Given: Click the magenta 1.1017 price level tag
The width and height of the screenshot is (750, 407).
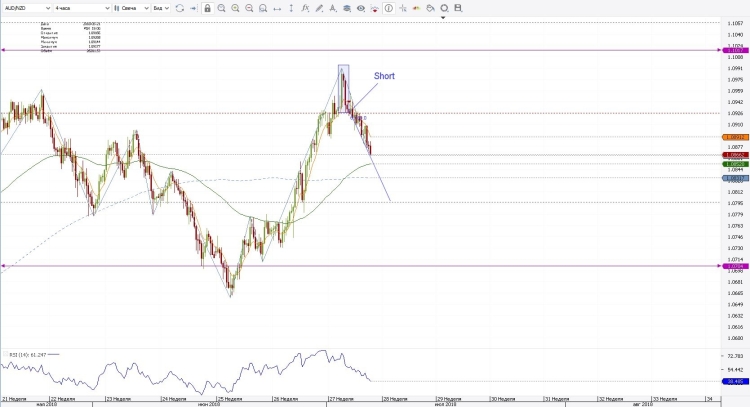Looking at the screenshot, I should click(x=736, y=50).
